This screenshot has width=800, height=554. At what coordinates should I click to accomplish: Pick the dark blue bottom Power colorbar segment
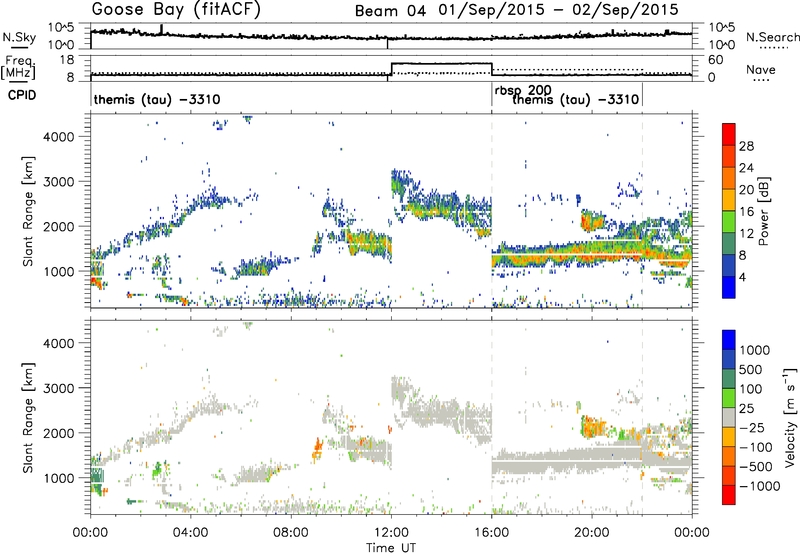coord(729,287)
